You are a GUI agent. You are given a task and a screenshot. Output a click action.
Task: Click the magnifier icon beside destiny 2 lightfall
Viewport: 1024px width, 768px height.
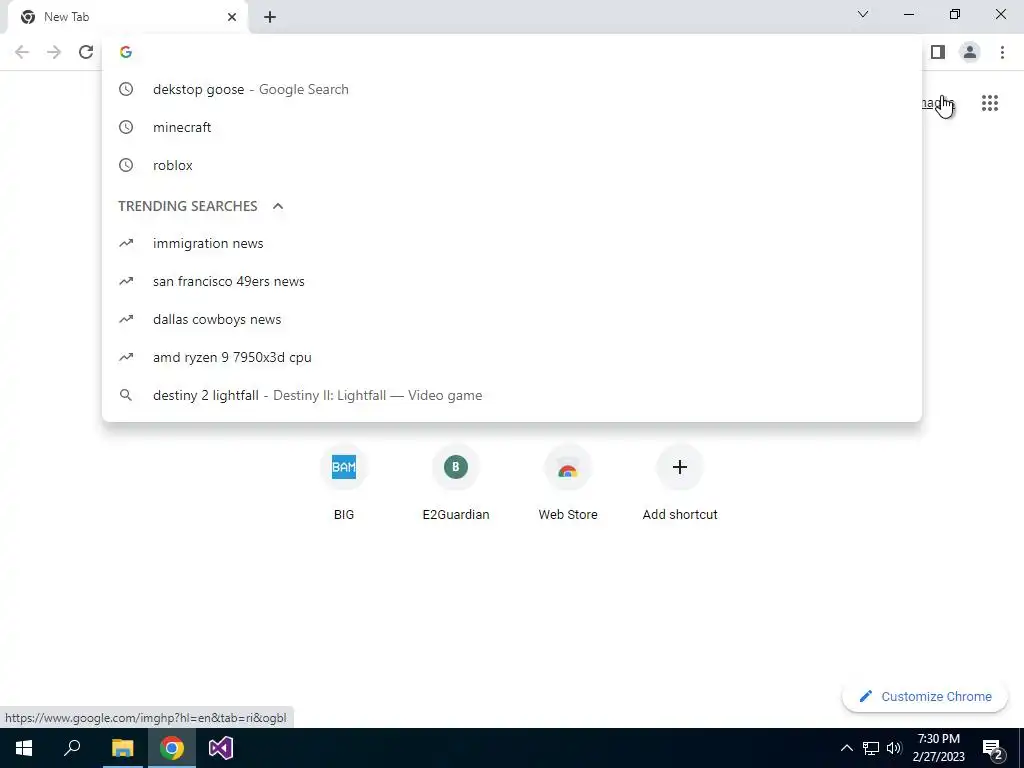pos(126,395)
